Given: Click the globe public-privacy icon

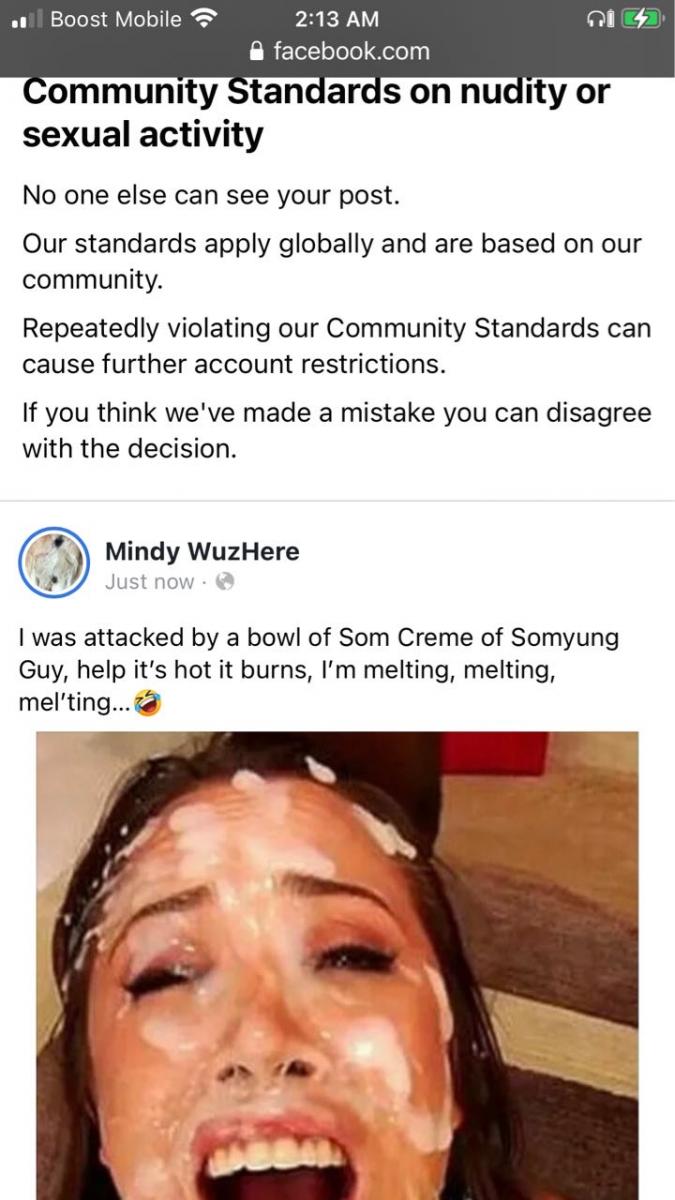Looking at the screenshot, I should [225, 581].
